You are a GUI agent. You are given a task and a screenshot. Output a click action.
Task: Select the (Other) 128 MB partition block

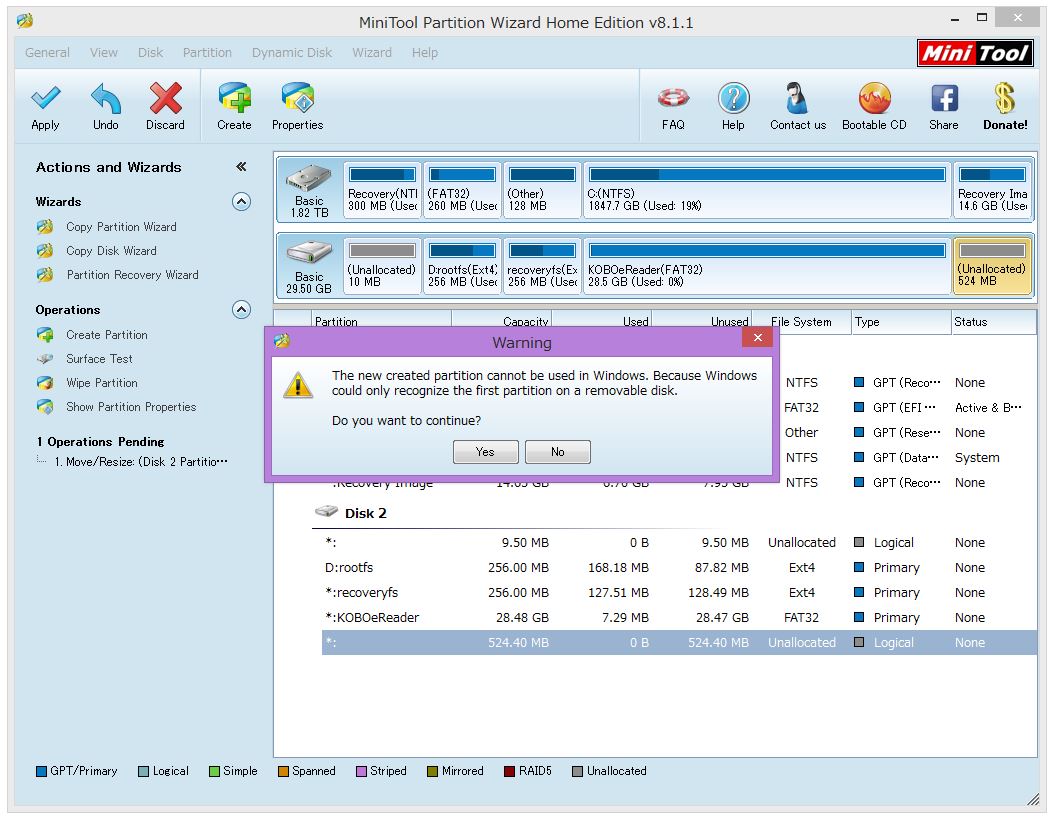(x=542, y=190)
